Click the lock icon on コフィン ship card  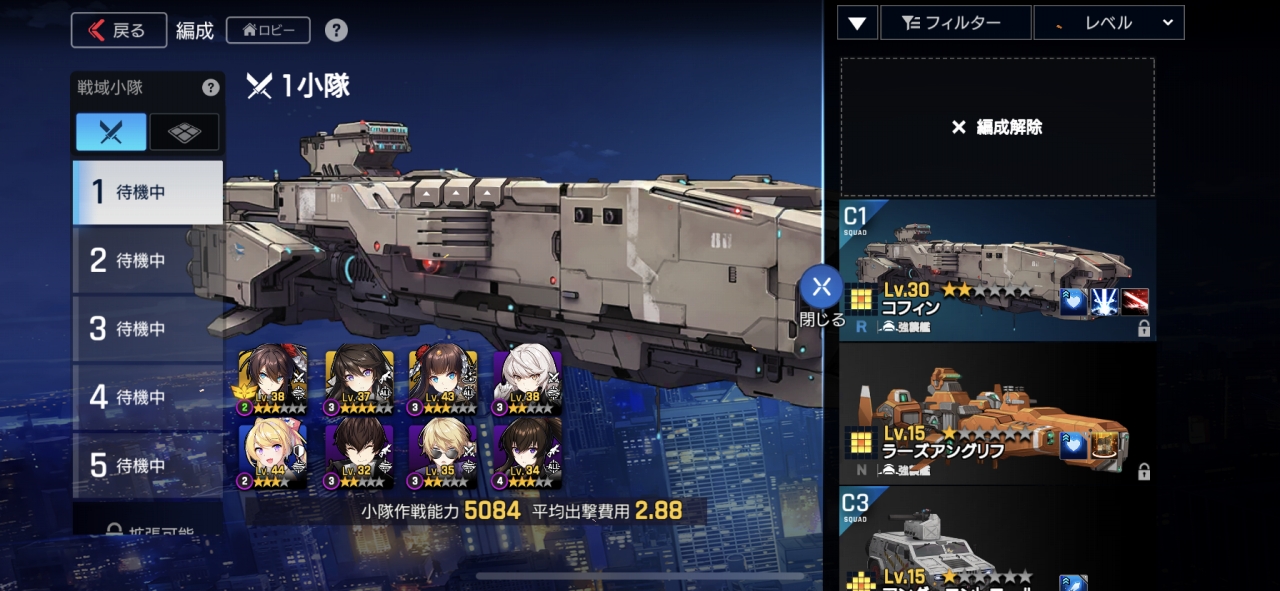click(1143, 329)
